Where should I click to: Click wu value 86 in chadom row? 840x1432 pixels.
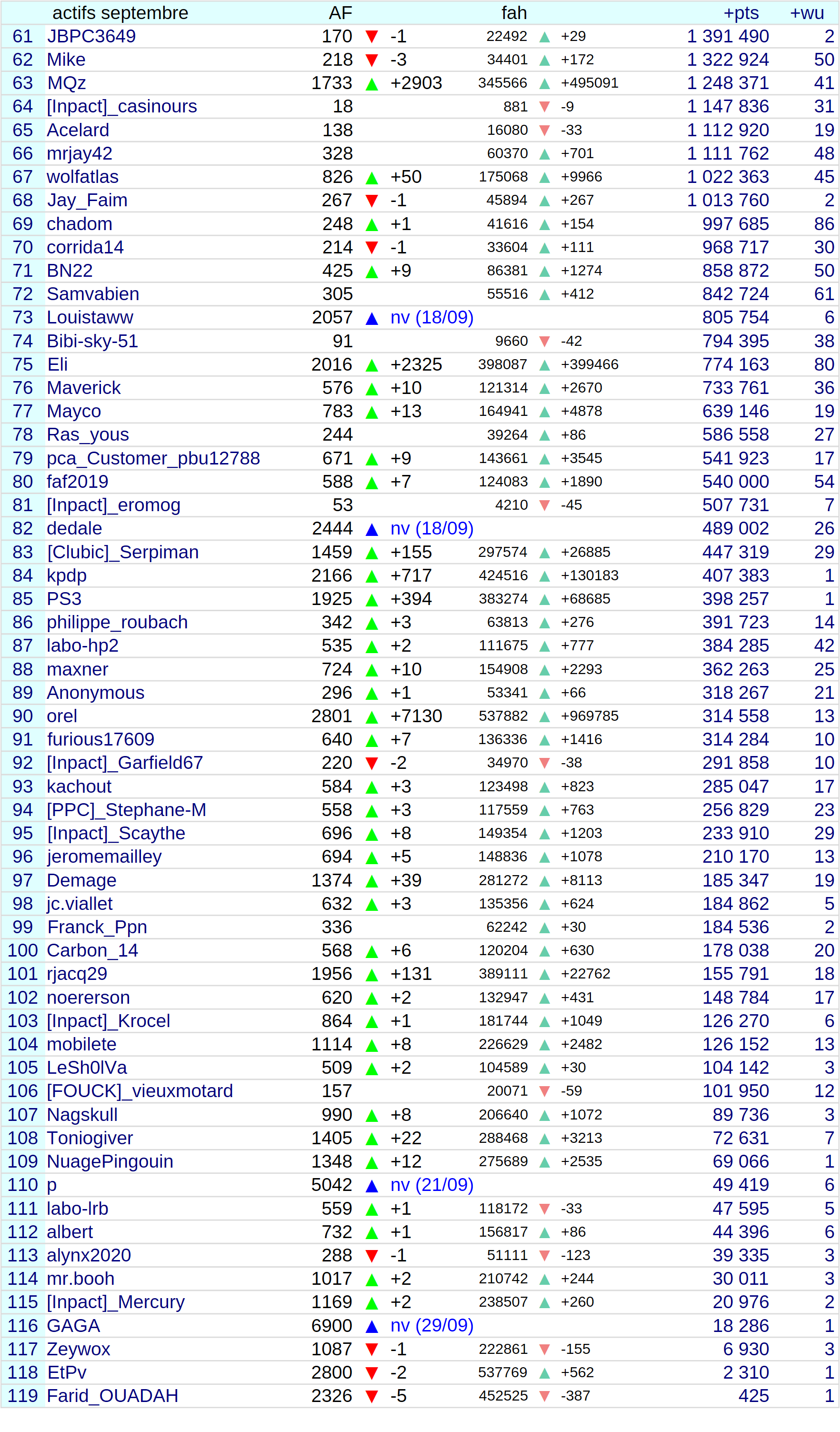(824, 224)
